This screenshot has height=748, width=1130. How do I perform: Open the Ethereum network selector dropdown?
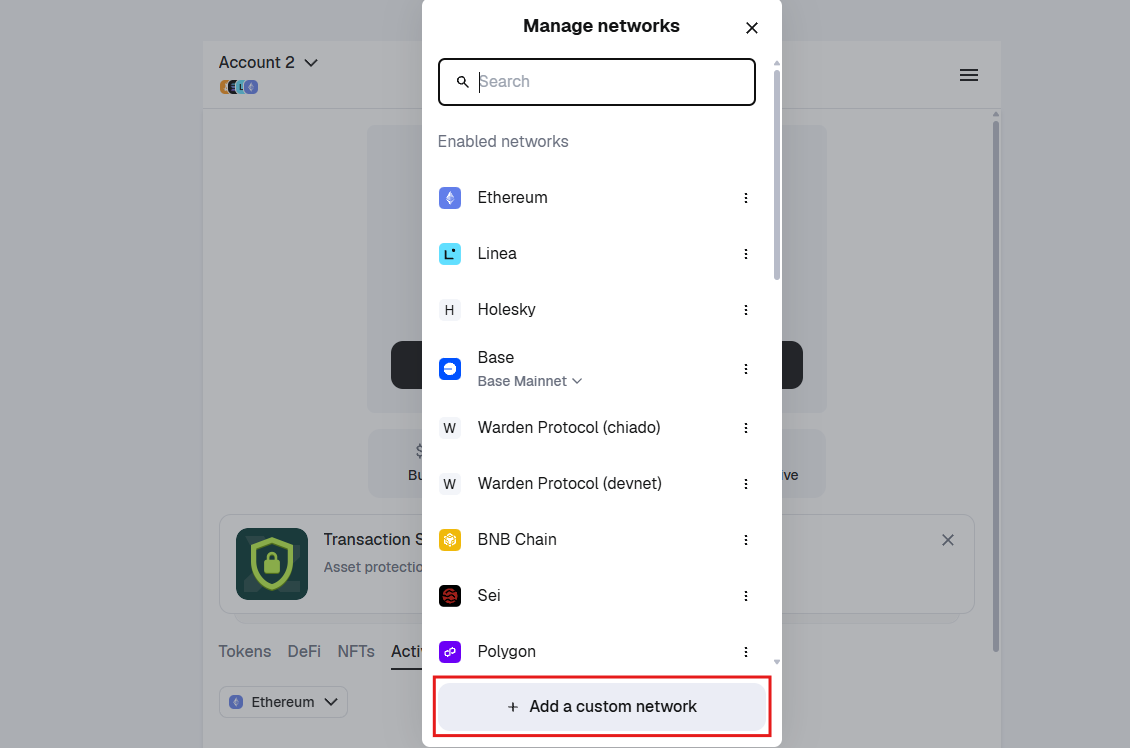pos(283,702)
